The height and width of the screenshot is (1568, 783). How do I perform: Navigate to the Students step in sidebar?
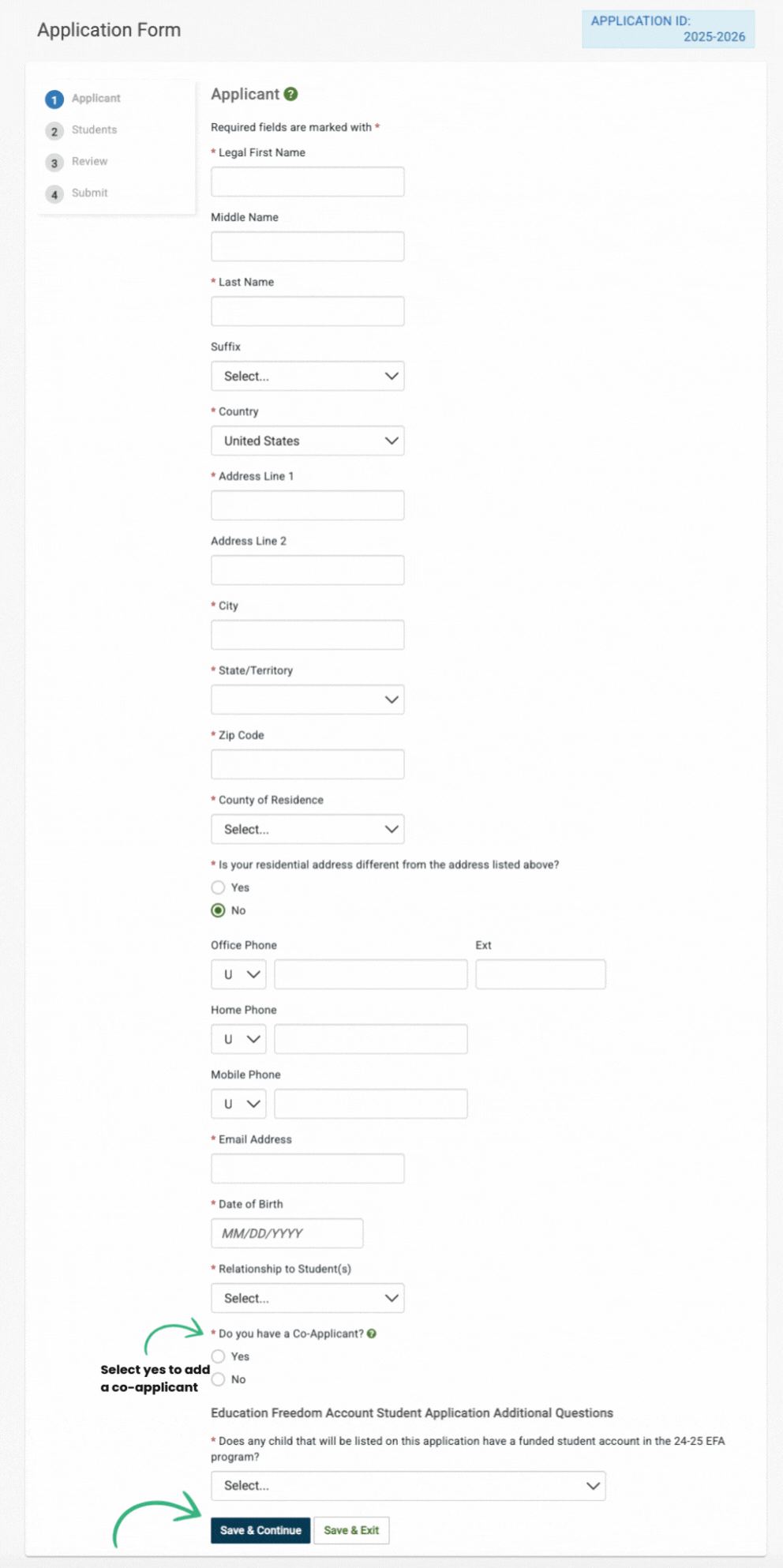click(x=95, y=130)
